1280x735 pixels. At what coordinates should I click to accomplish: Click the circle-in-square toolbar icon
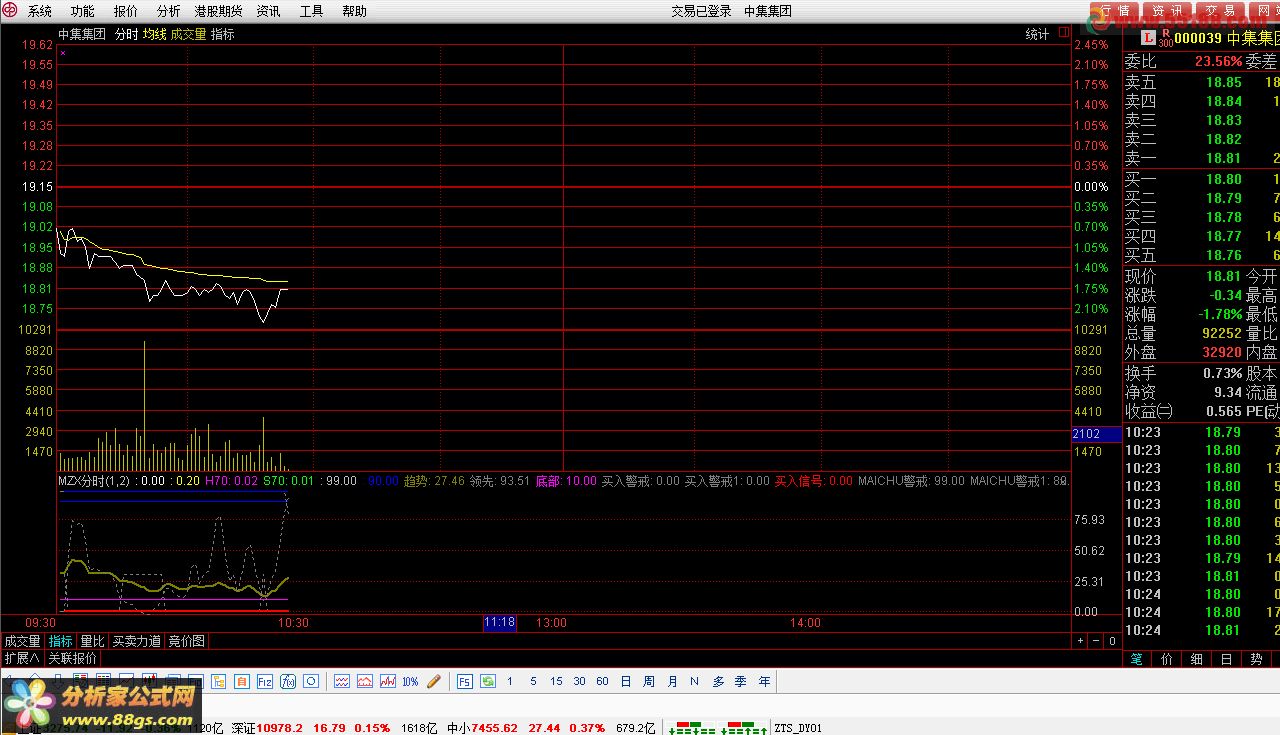[311, 681]
